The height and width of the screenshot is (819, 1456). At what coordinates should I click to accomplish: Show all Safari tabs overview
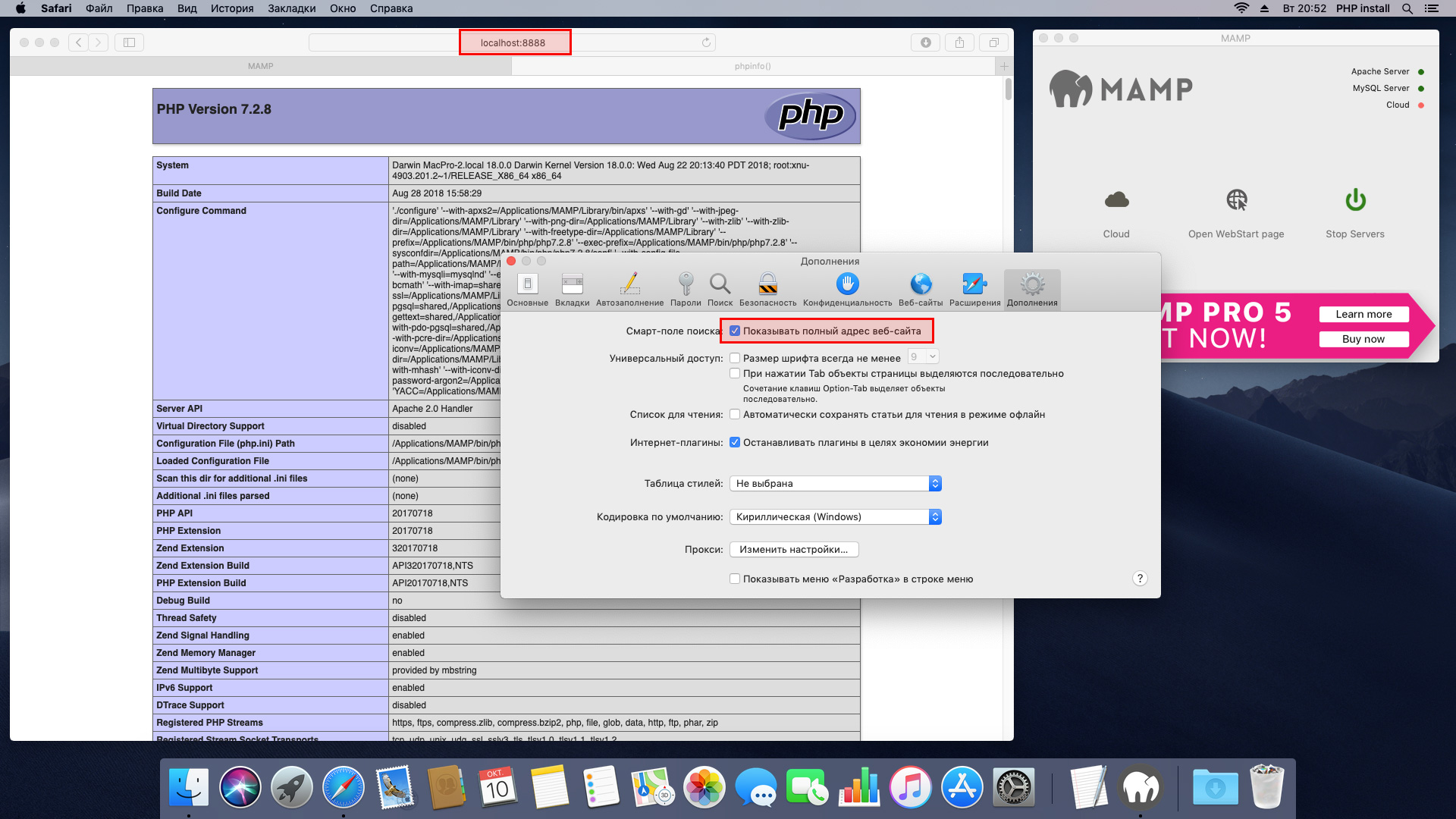pos(993,42)
